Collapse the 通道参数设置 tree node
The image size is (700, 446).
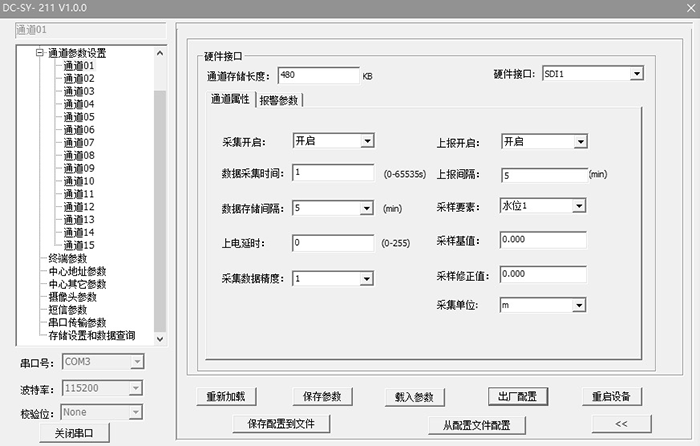click(40, 54)
